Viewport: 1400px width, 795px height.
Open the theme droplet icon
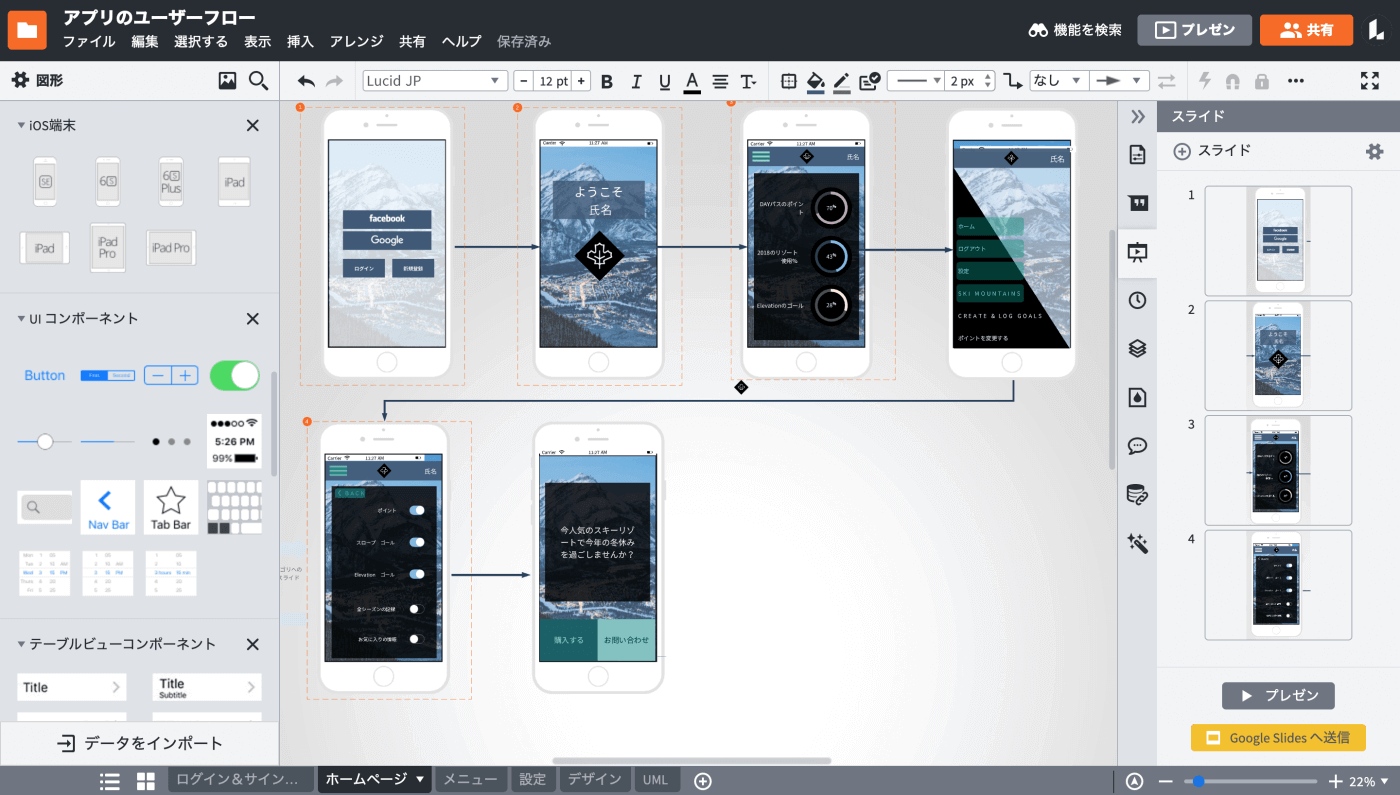point(1137,397)
